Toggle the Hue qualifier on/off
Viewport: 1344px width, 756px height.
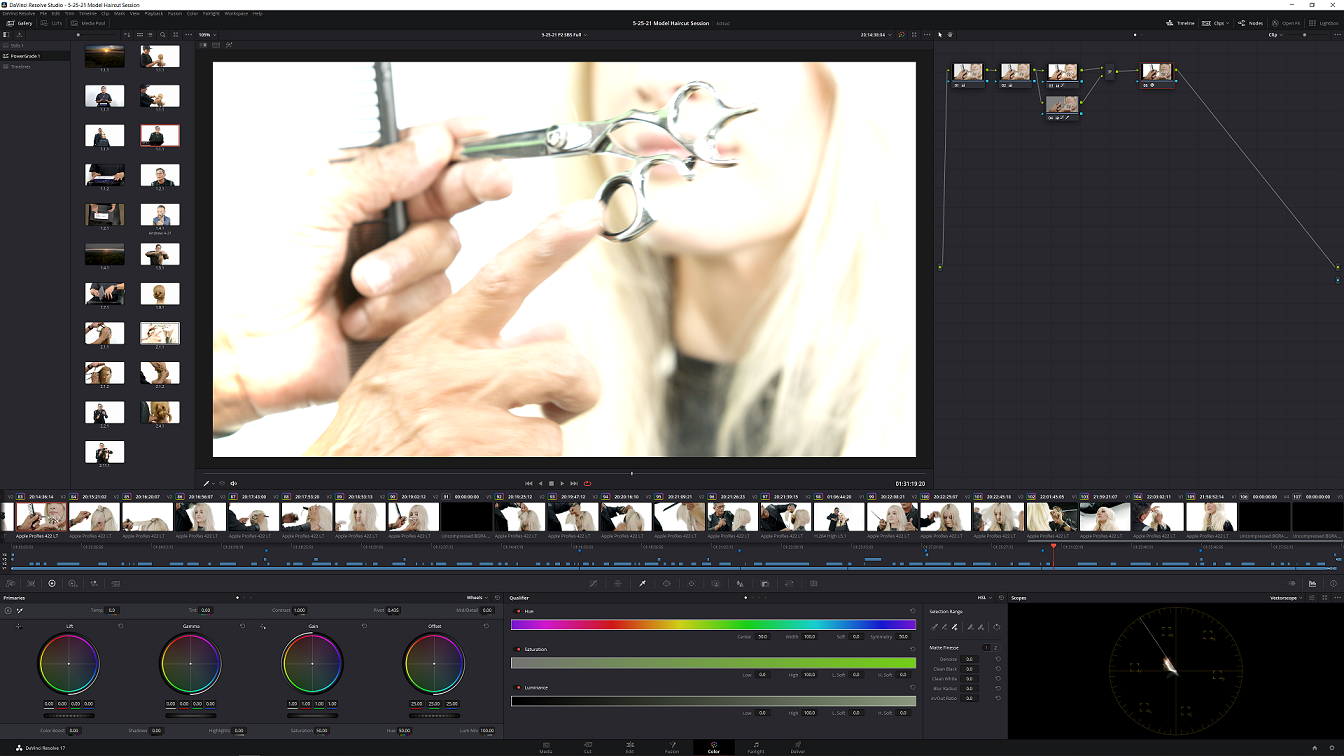coord(517,611)
